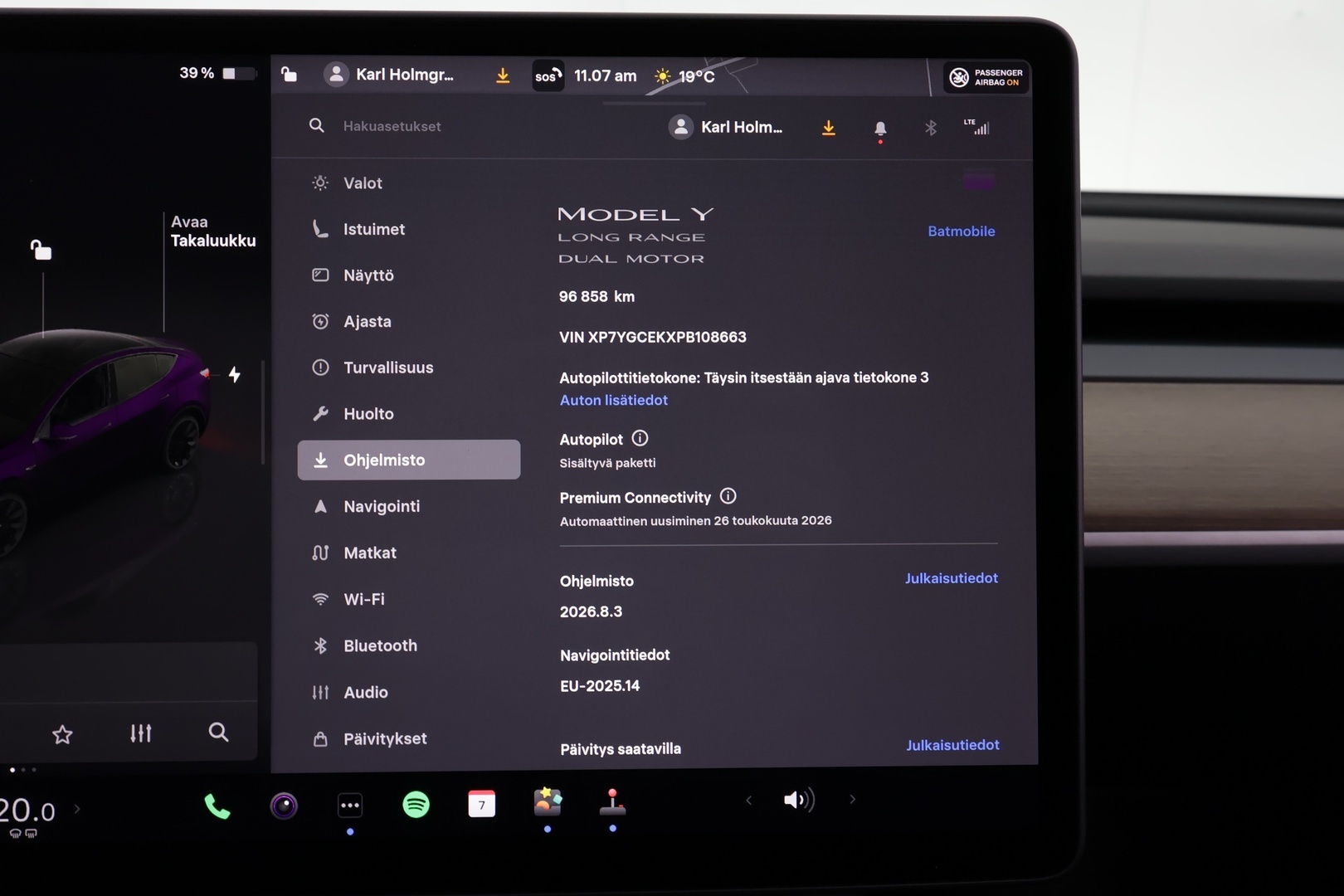
Task: Open the Huolto settings menu
Action: point(409,413)
